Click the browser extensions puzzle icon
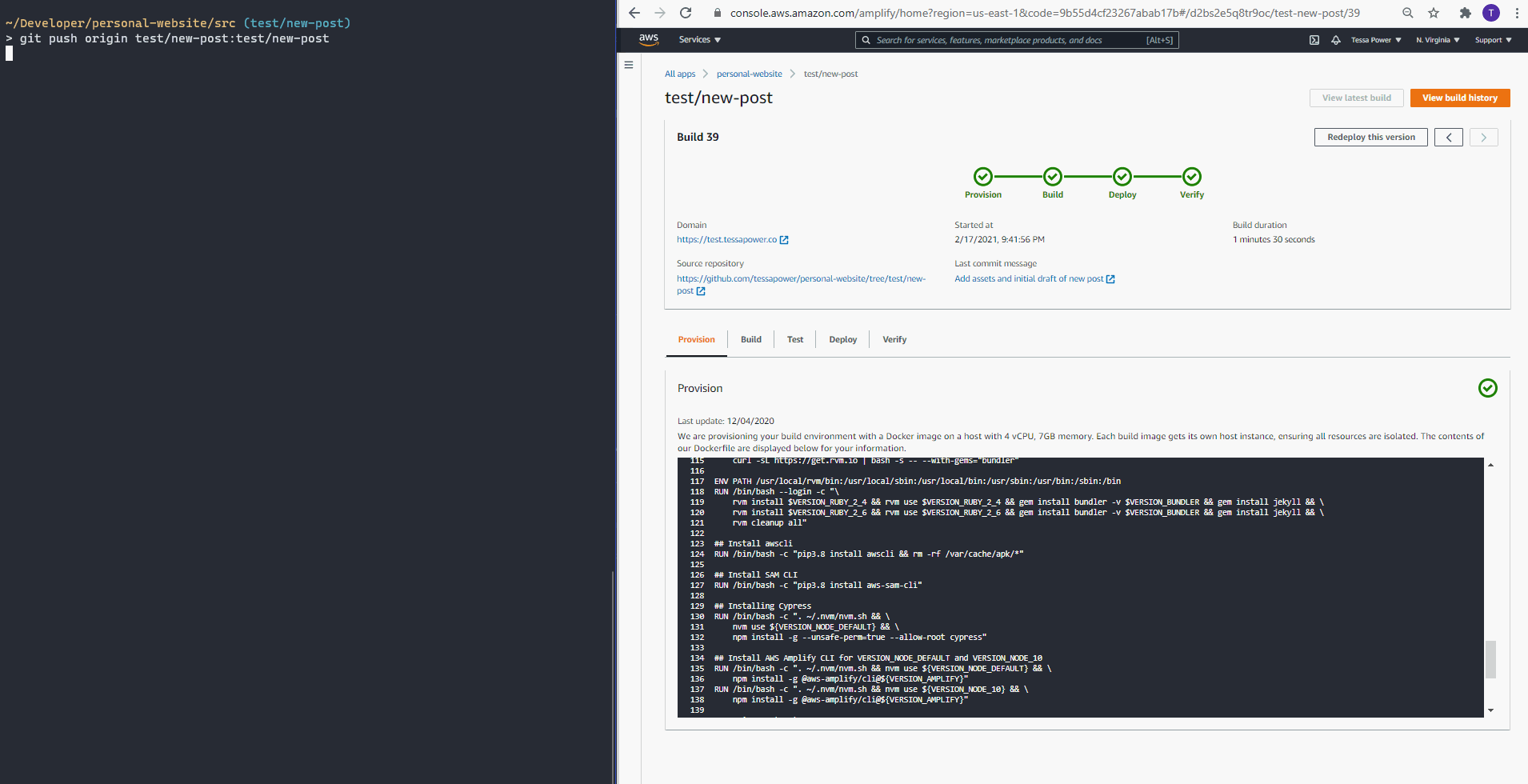This screenshot has width=1528, height=784. [1466, 13]
